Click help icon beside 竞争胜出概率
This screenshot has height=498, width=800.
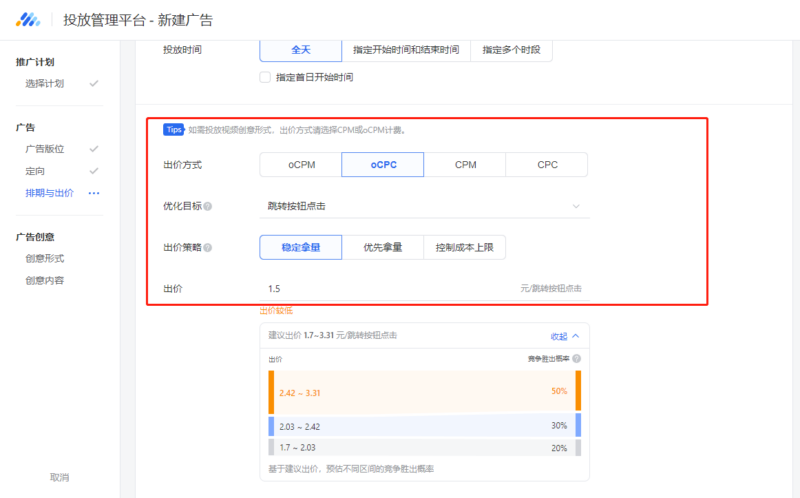click(x=577, y=358)
